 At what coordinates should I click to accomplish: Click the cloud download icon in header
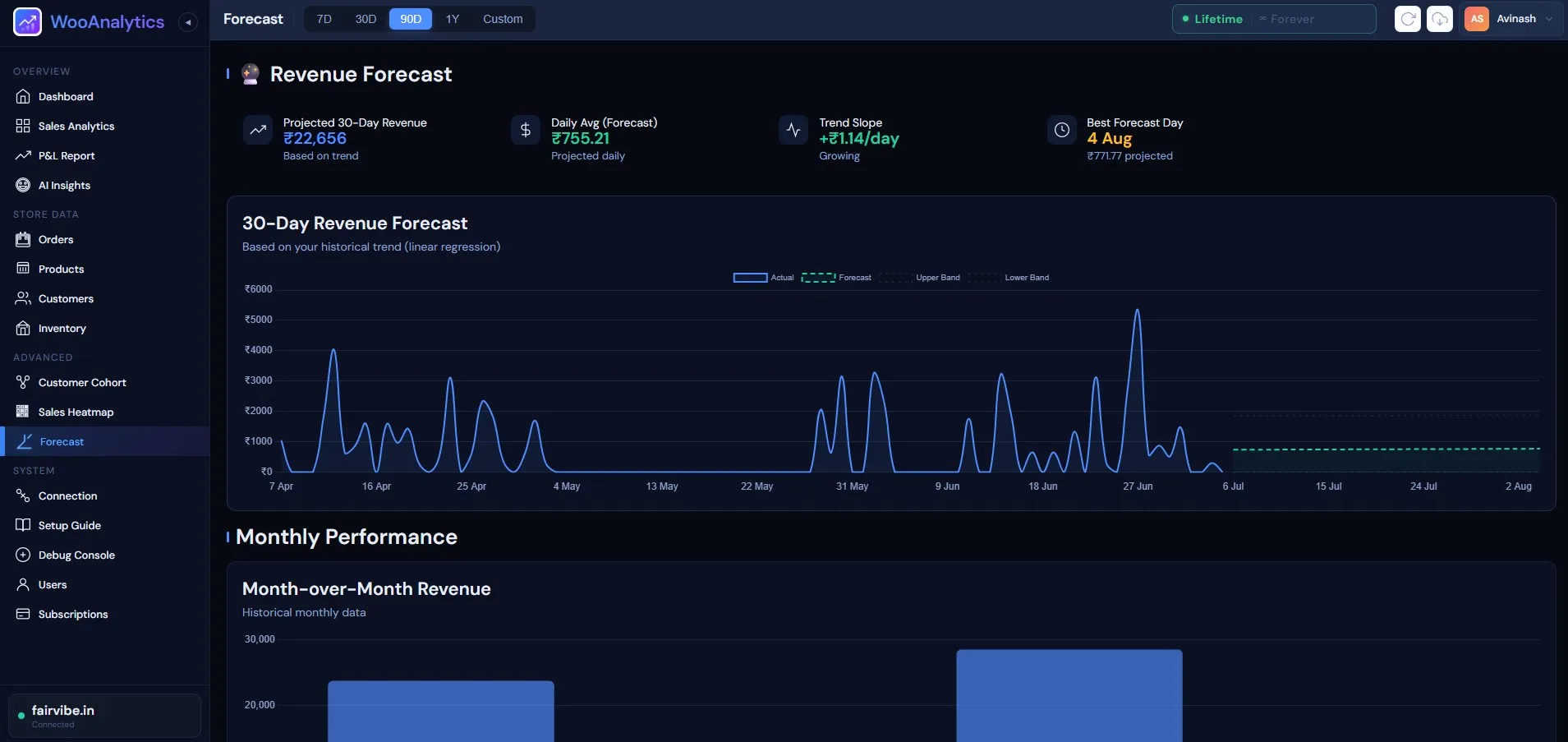coord(1440,19)
